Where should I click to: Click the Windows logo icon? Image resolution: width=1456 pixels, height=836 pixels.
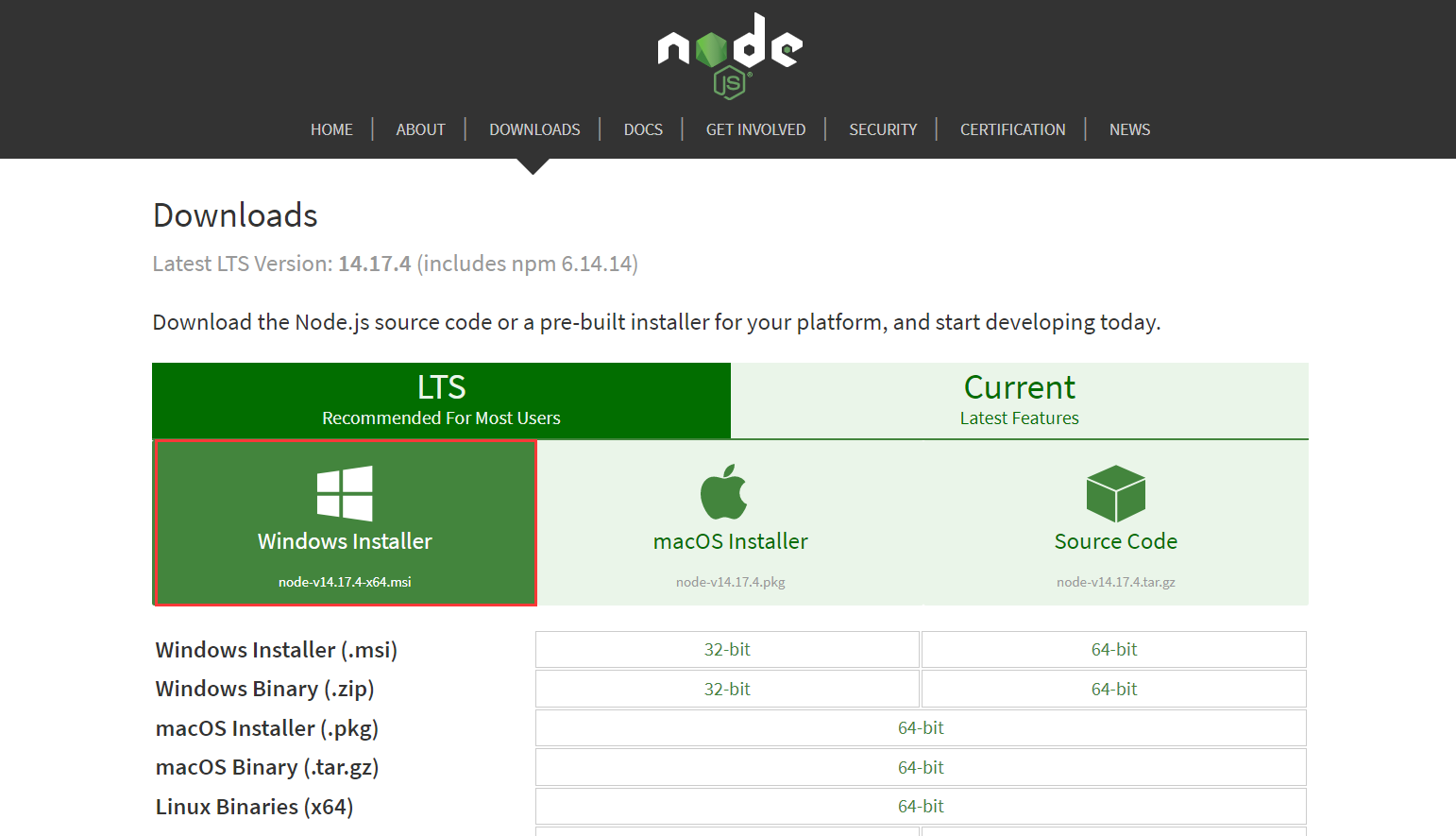click(x=345, y=493)
